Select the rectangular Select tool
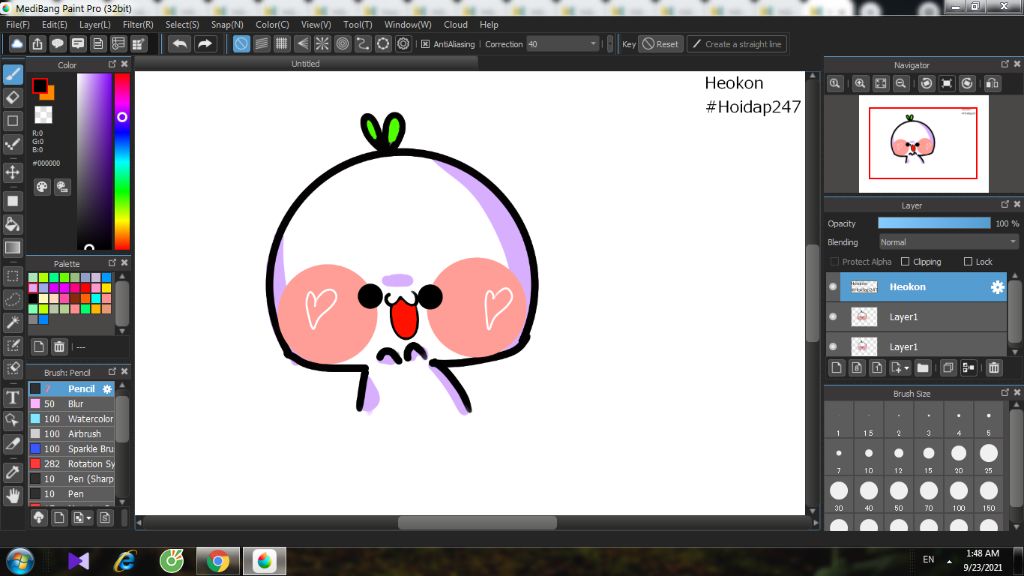This screenshot has height=576, width=1024. (12, 276)
